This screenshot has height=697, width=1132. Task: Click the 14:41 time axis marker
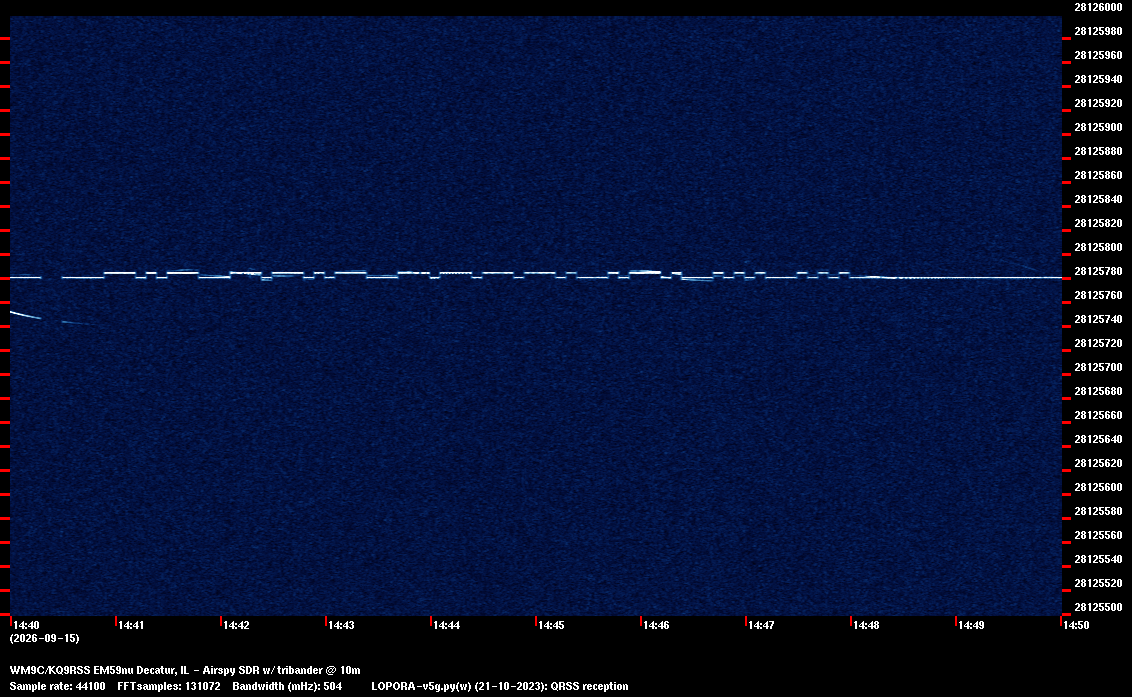click(131, 625)
